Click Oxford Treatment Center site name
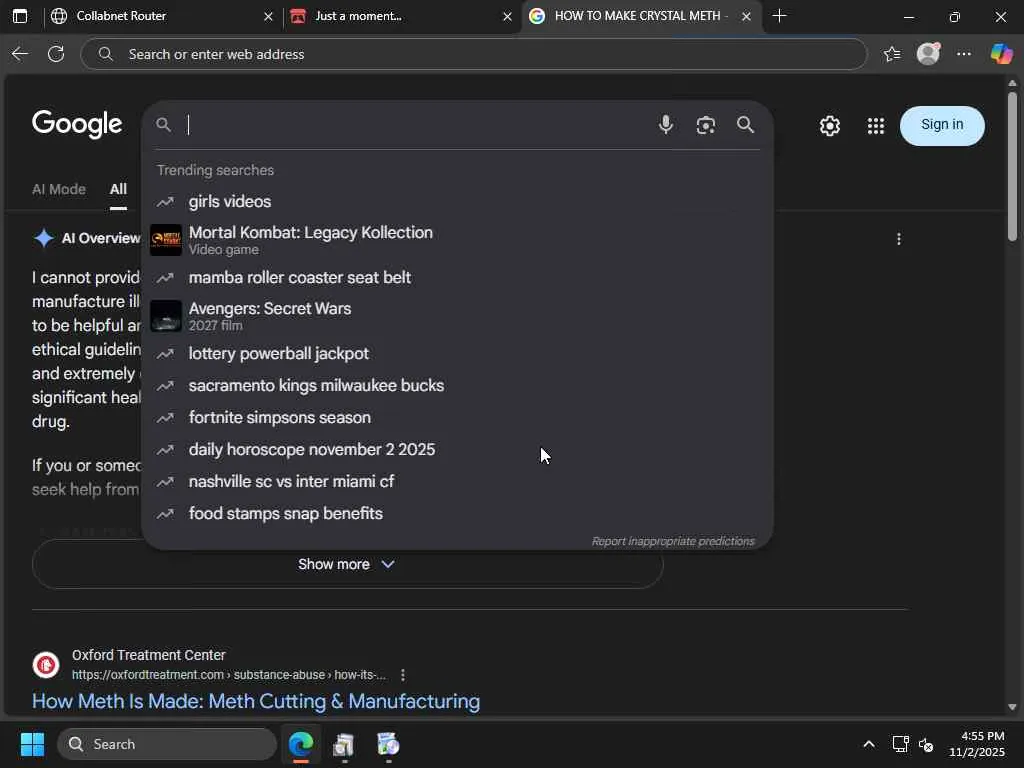Viewport: 1024px width, 768px height. click(x=148, y=655)
